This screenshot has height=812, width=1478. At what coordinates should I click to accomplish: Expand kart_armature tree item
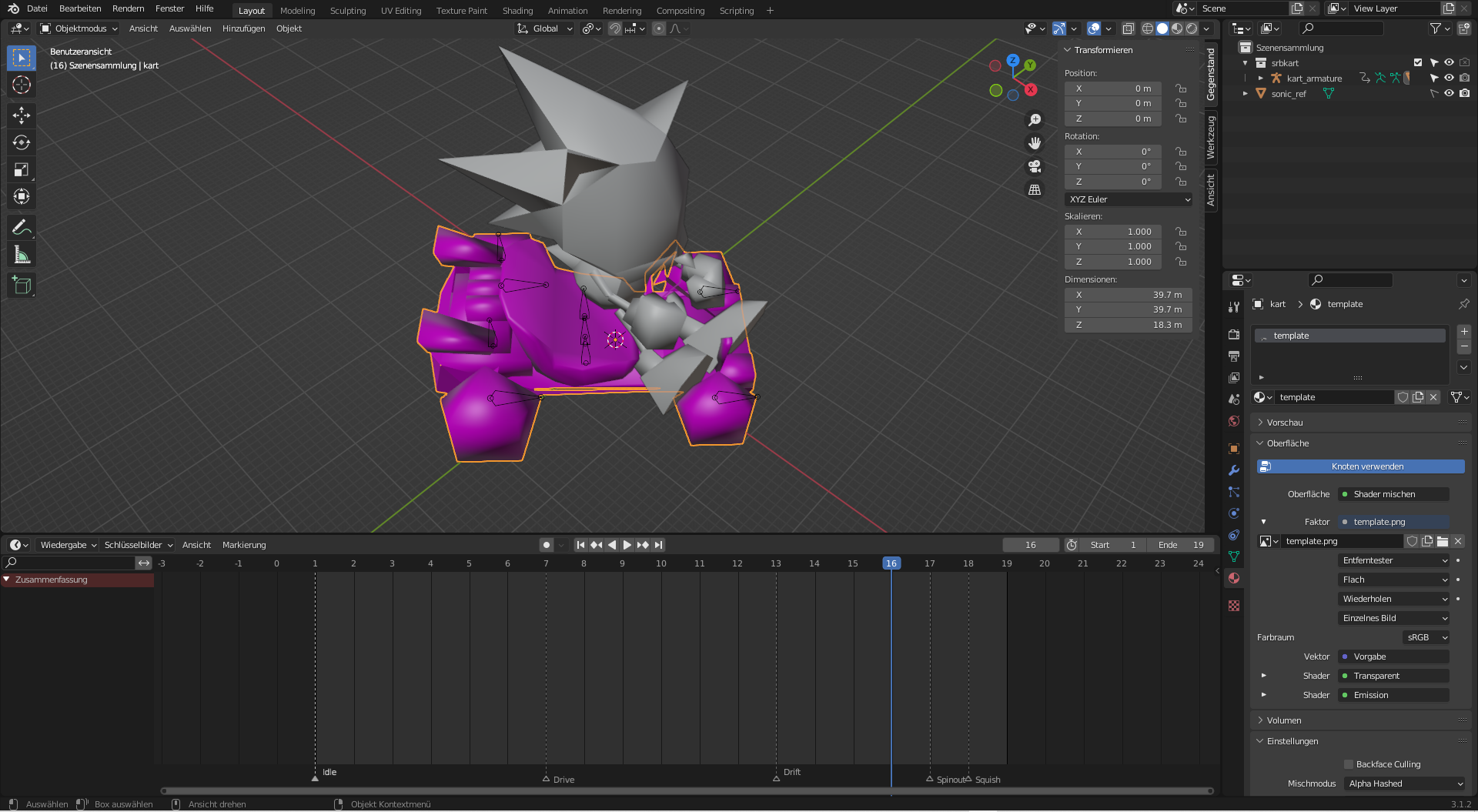tap(1261, 79)
